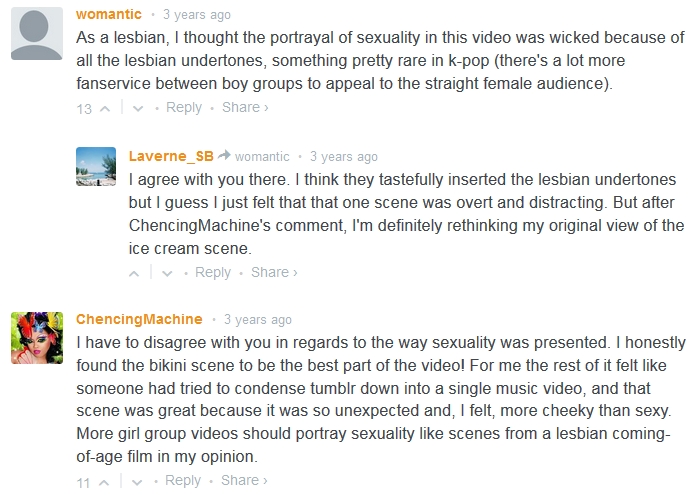Open ChencingMachine username profile link

(x=139, y=319)
